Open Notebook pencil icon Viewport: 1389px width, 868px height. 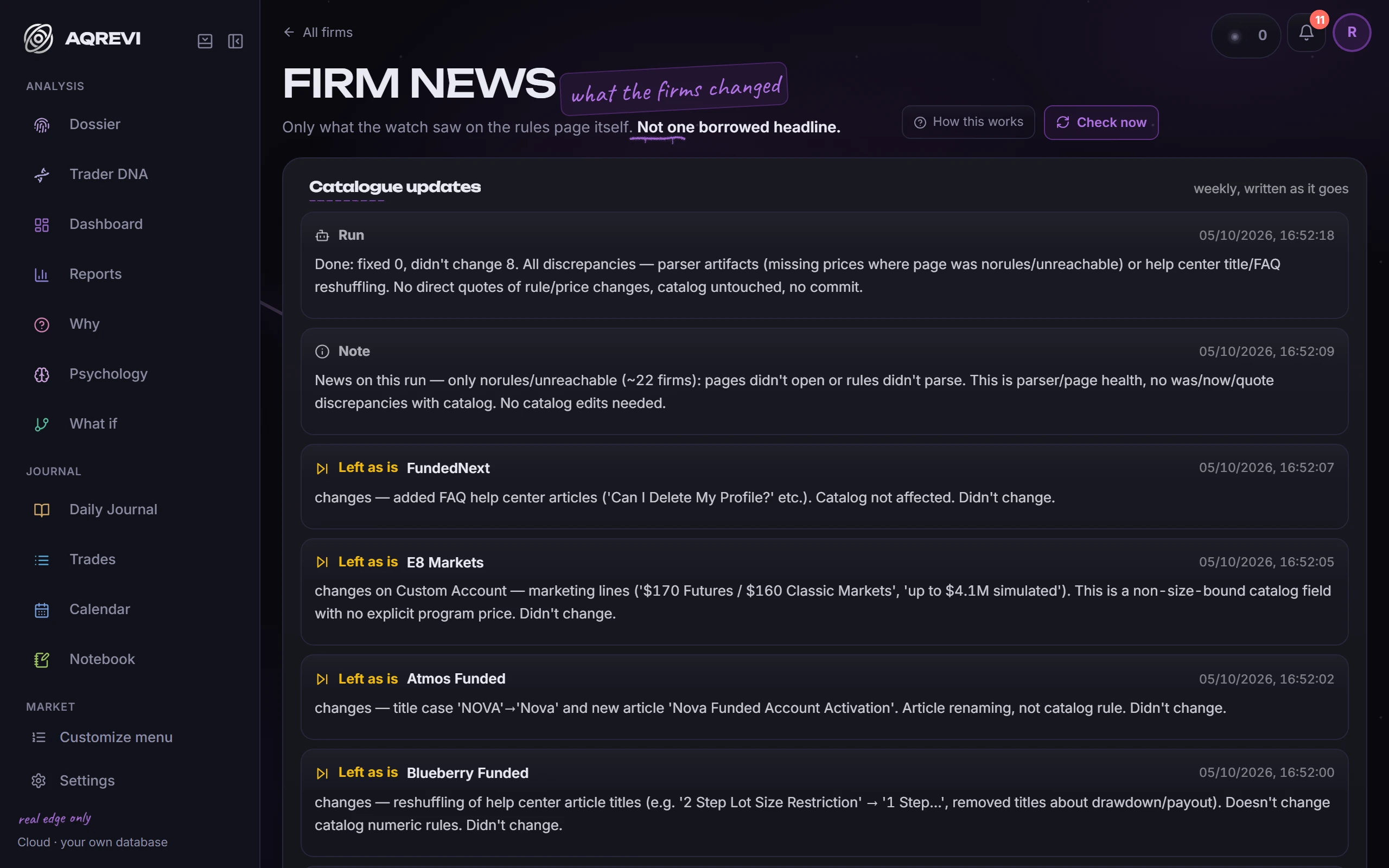[41, 660]
